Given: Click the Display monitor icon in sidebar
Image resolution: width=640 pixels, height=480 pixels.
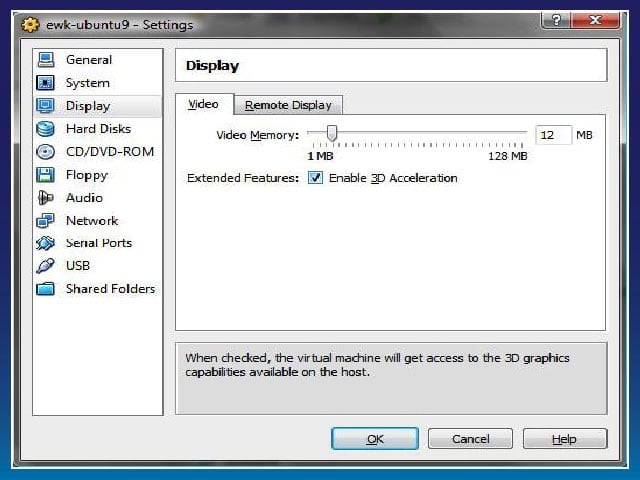Looking at the screenshot, I should tap(45, 106).
